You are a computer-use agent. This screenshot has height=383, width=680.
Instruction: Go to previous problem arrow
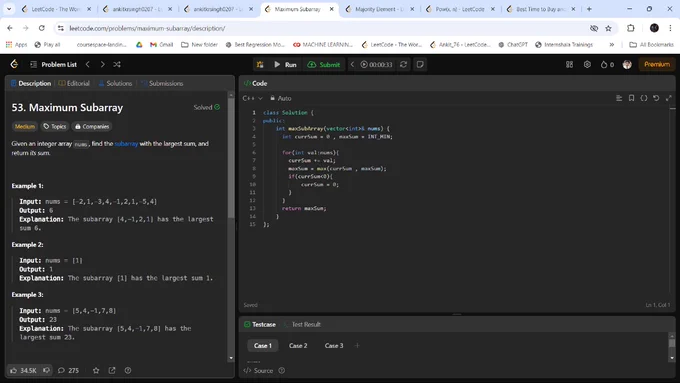coord(88,64)
